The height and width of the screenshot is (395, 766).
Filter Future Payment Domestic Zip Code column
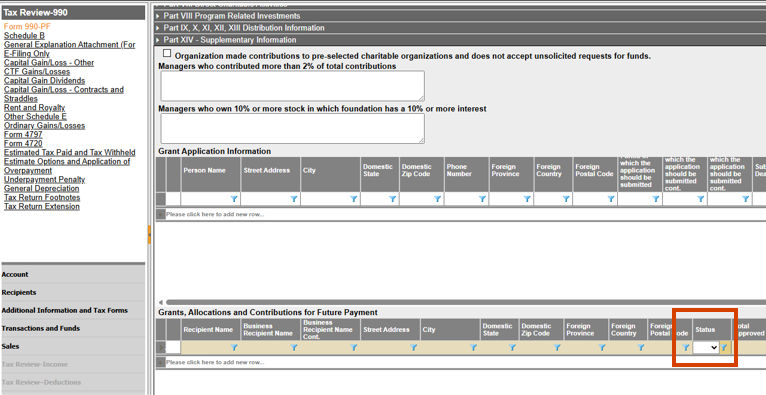[x=557, y=348]
